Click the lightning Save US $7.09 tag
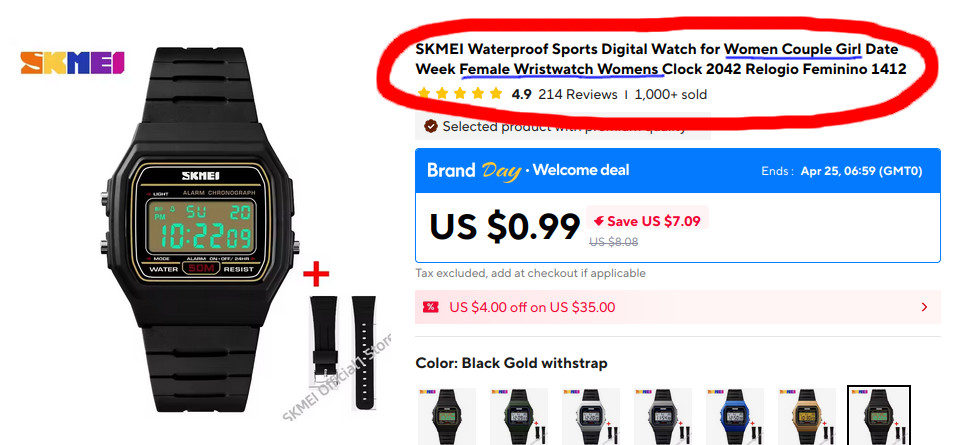960x445 pixels. point(647,221)
